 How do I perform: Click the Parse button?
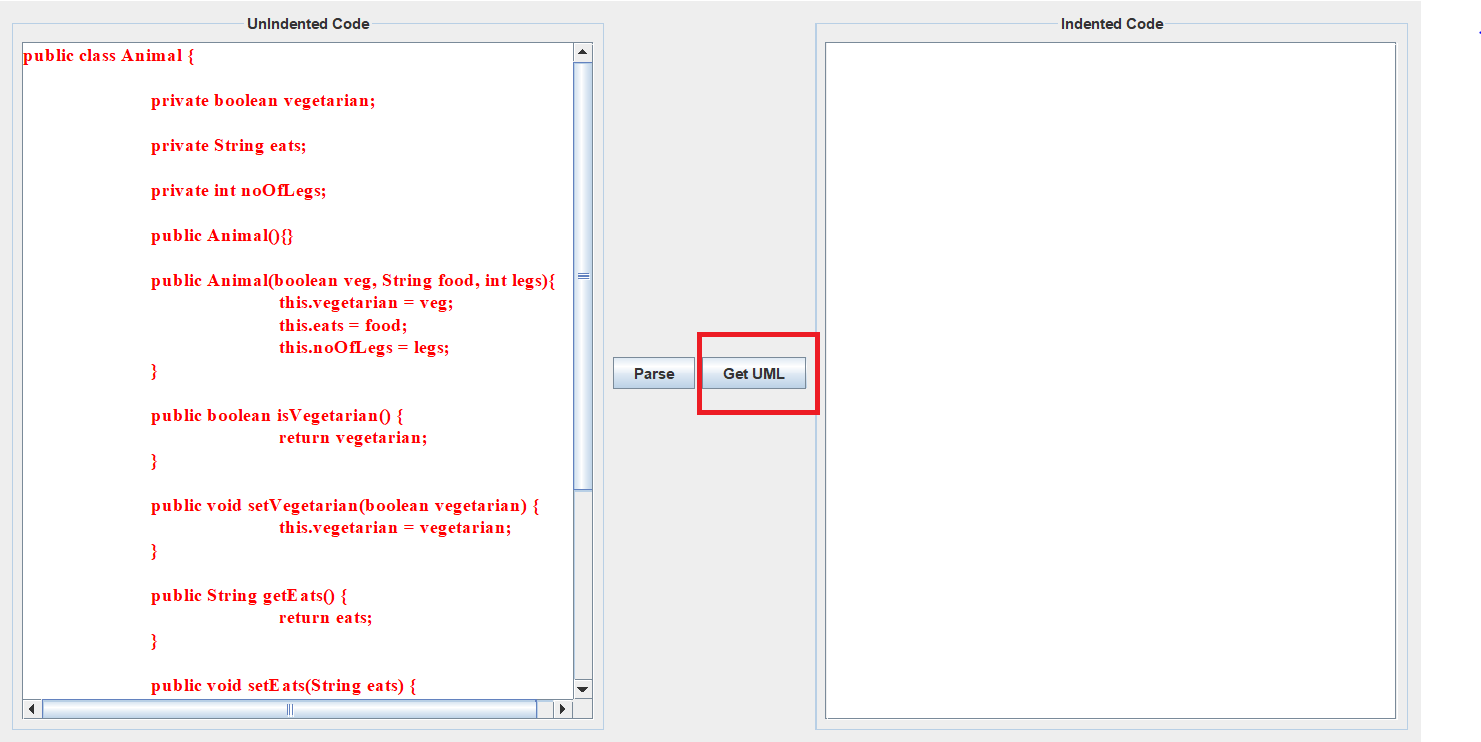coord(654,374)
